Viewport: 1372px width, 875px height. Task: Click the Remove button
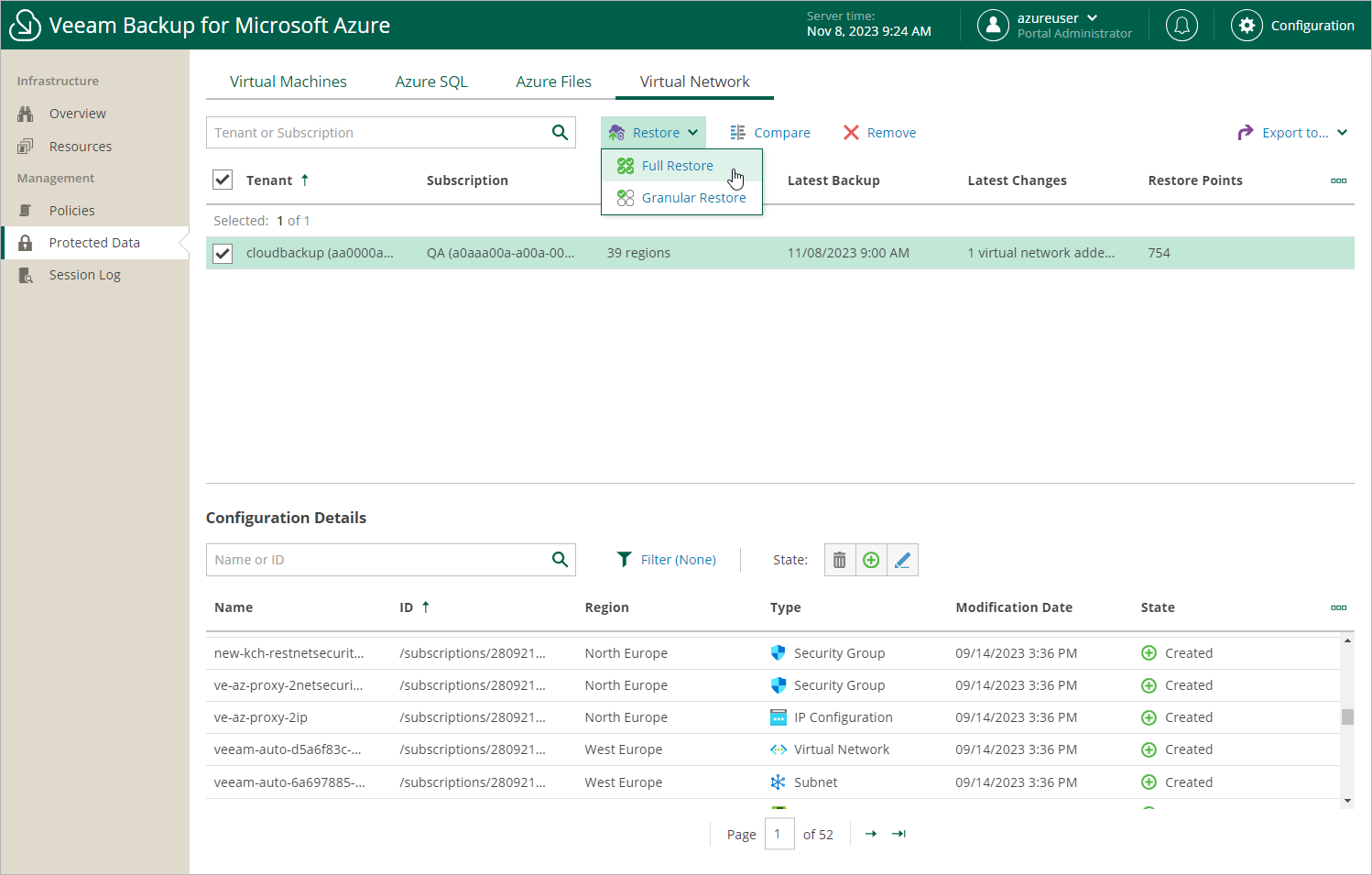coord(879,133)
